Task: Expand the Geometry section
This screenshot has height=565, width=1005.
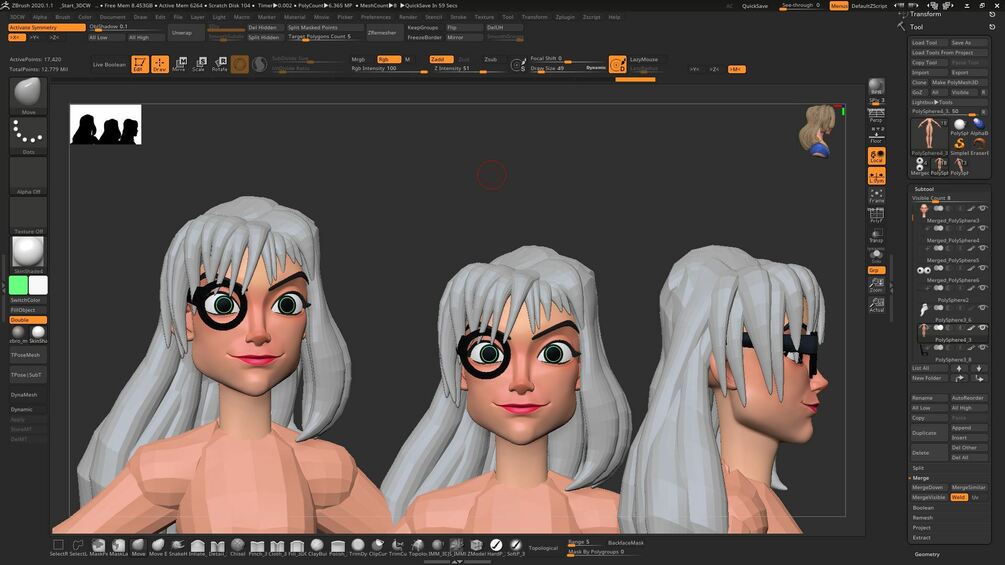Action: pyautogui.click(x=927, y=554)
